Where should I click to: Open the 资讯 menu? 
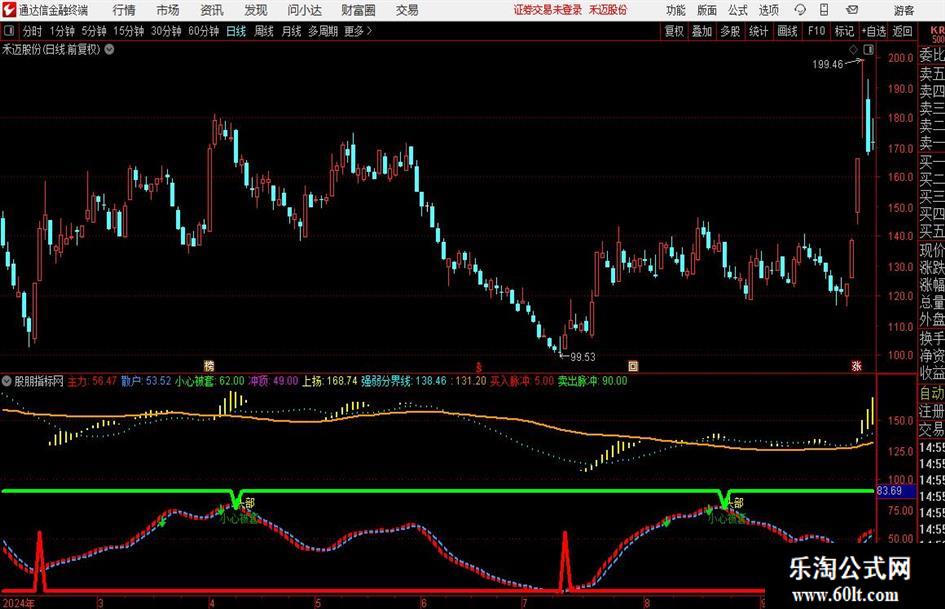point(212,10)
